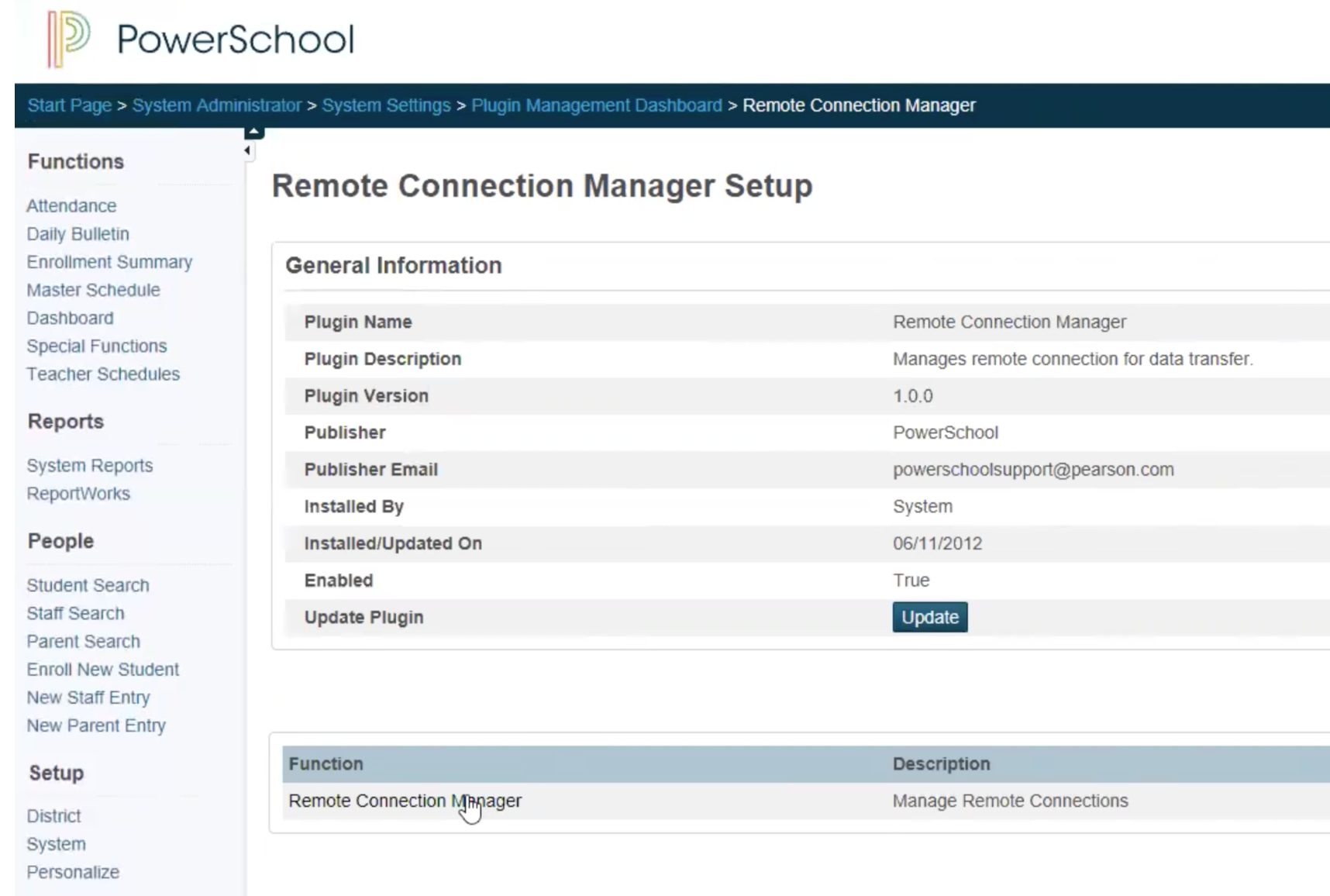Select the Enabled value True
The height and width of the screenshot is (896, 1330).
(911, 581)
